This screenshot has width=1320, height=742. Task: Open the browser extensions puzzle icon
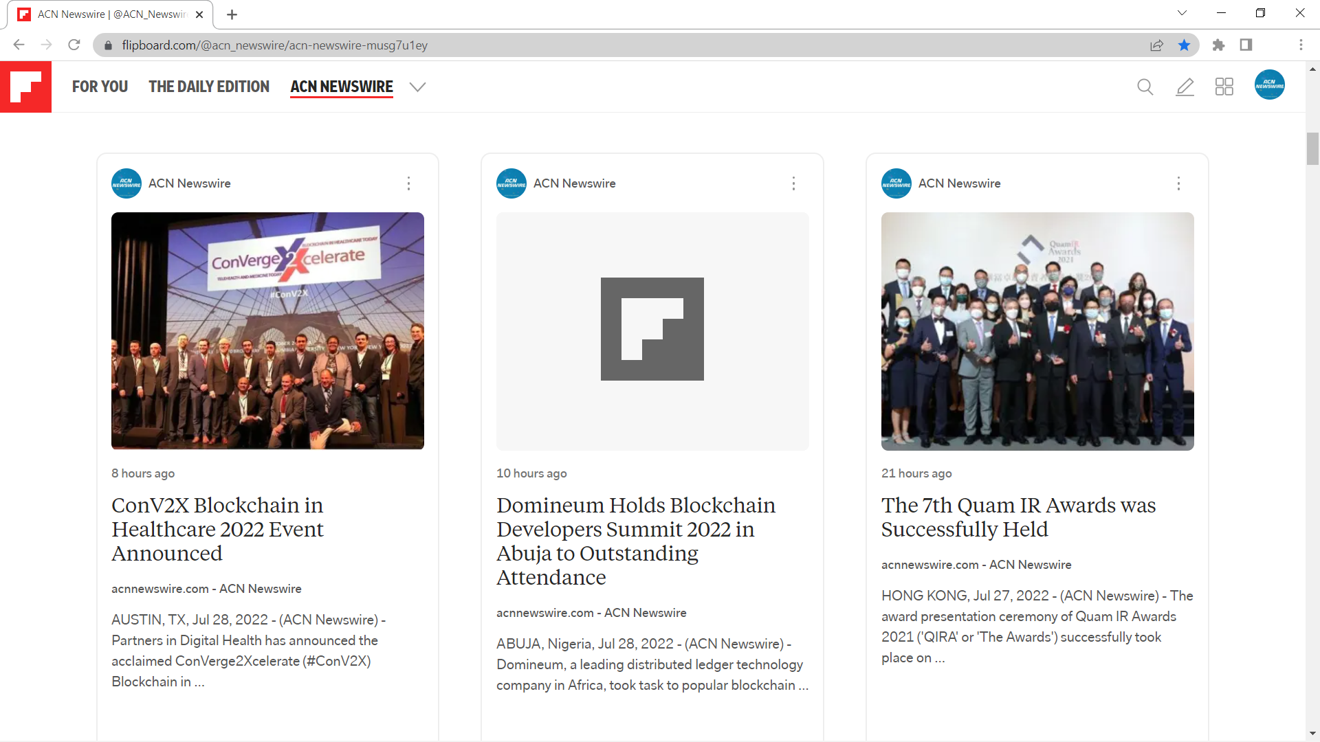tap(1218, 45)
